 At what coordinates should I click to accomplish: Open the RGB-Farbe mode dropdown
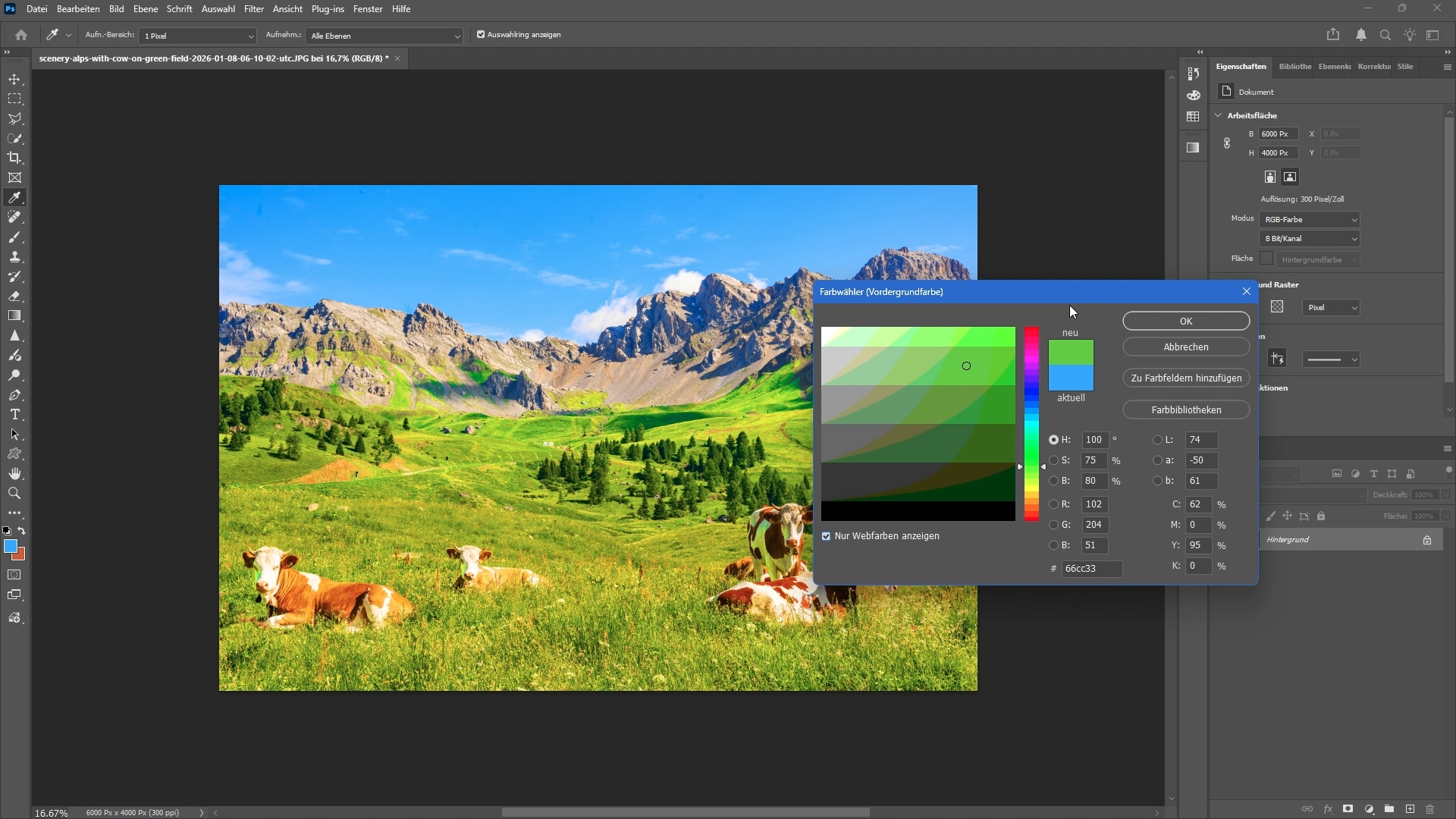pos(1310,220)
